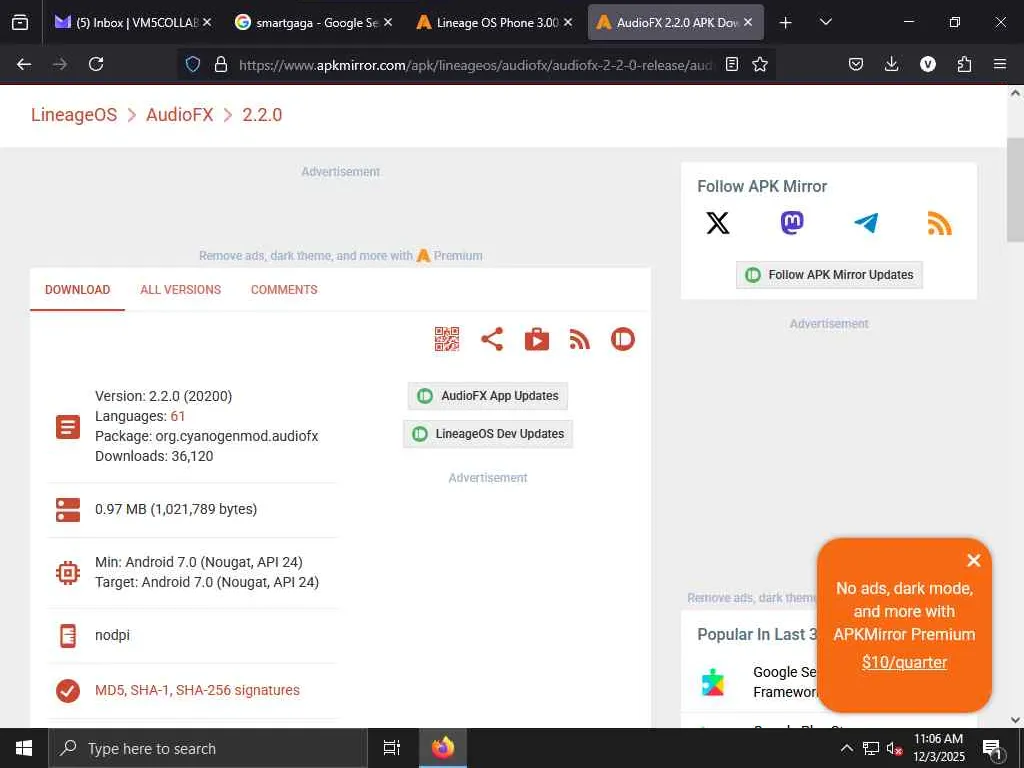The image size is (1024, 768).
Task: Open APK Mirror's X (Twitter) profile
Action: tap(718, 223)
